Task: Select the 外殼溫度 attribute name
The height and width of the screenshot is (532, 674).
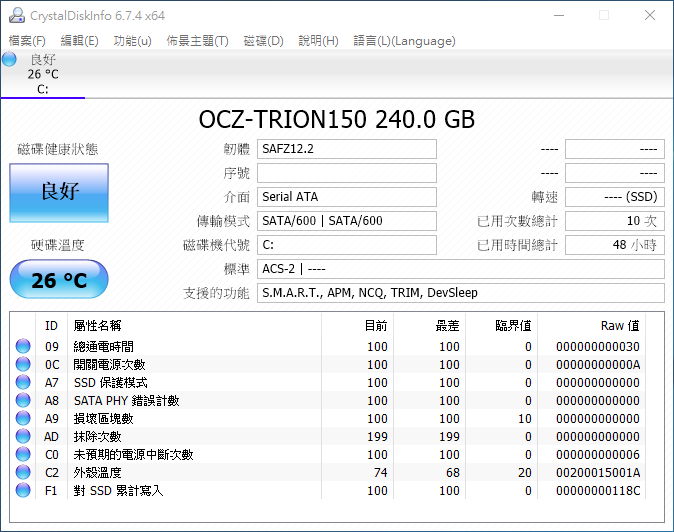Action: (98, 473)
